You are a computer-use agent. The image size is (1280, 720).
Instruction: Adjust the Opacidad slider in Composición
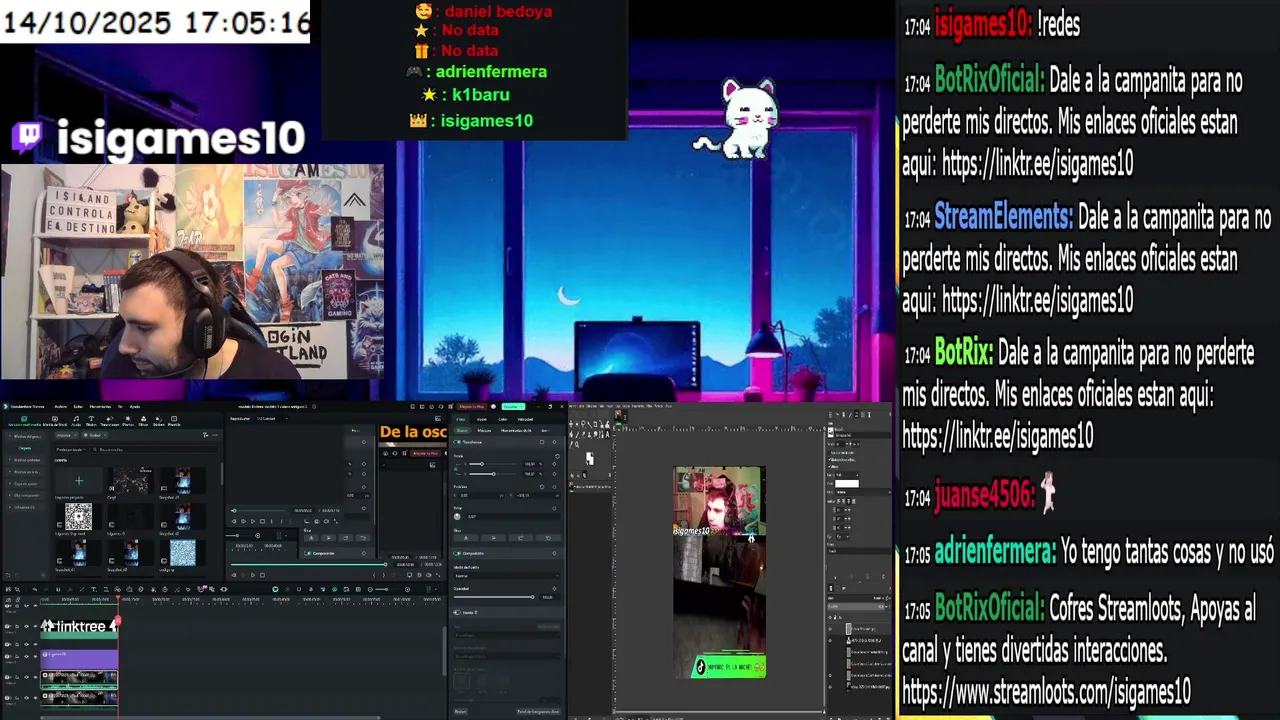point(494,597)
